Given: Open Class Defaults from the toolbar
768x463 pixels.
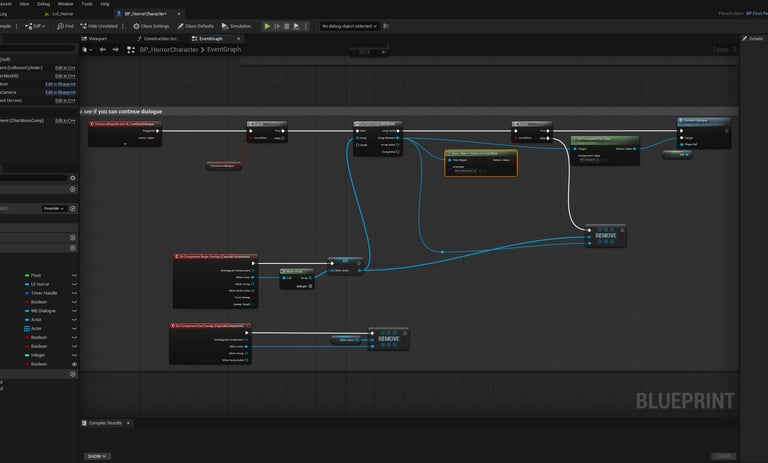Looking at the screenshot, I should (x=195, y=26).
